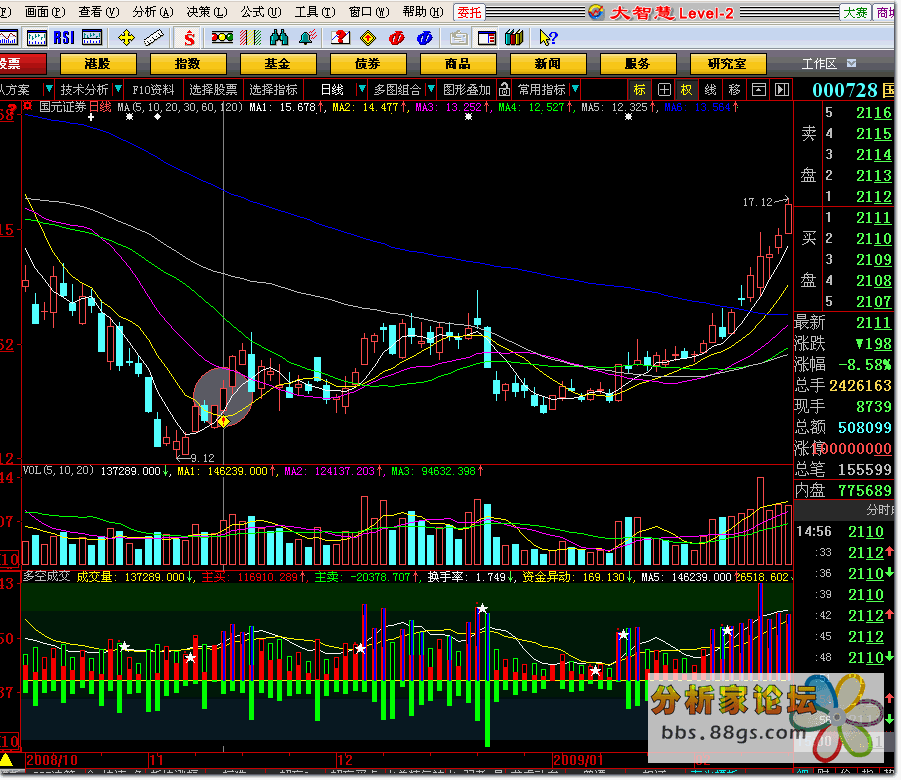
Task: Switch to the 基金 tab
Action: point(278,63)
